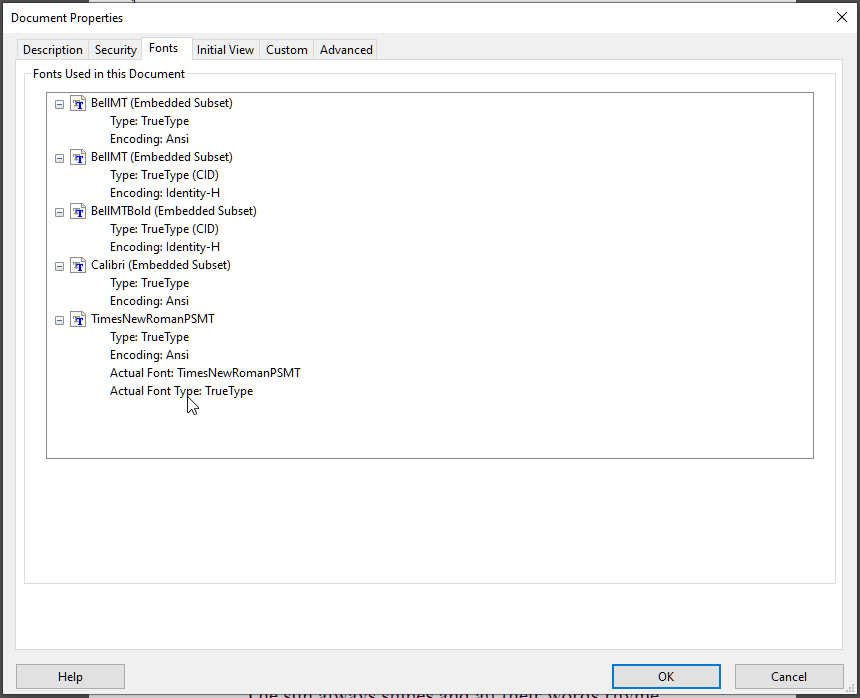Click the TrueType icon beside Calibri

point(78,265)
